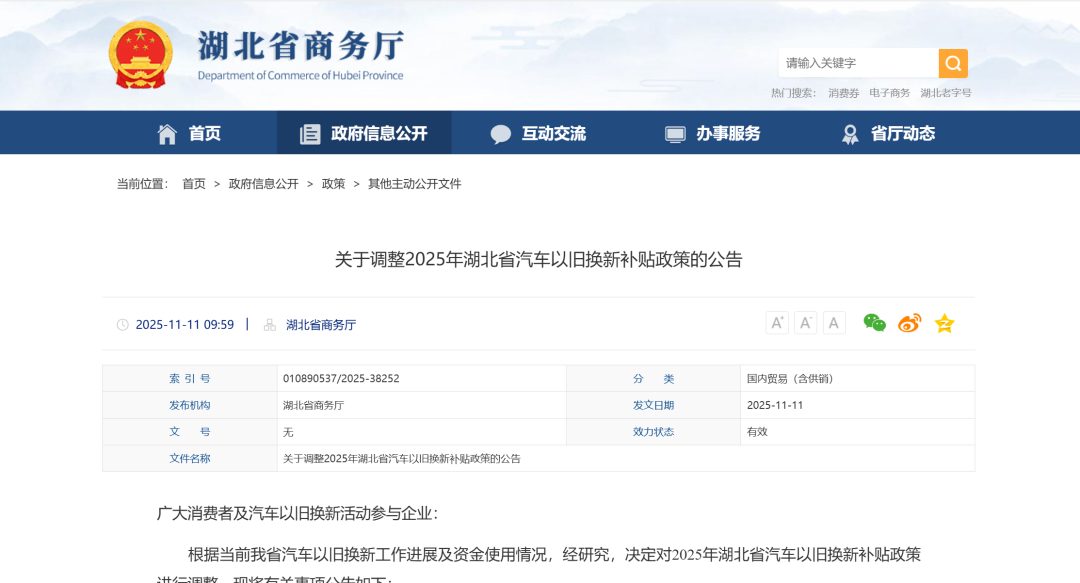Click hot search term 湖北老字号

pyautogui.click(x=945, y=93)
